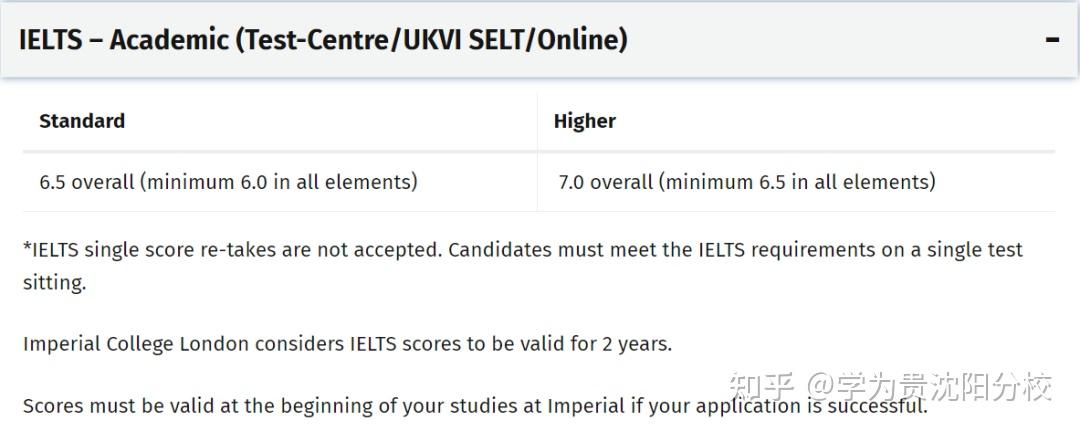The width and height of the screenshot is (1080, 431).
Task: Click the word sitting on second line
Action: pyautogui.click(x=54, y=283)
